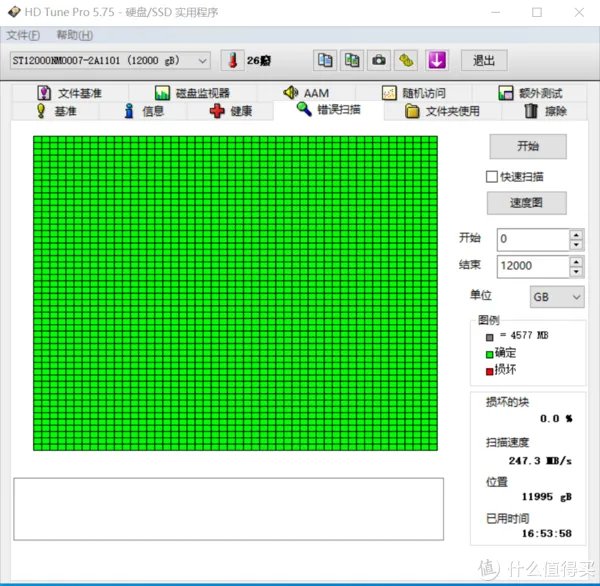Image resolution: width=600 pixels, height=586 pixels.
Task: Open the 随机访问 tab
Action: tap(414, 93)
